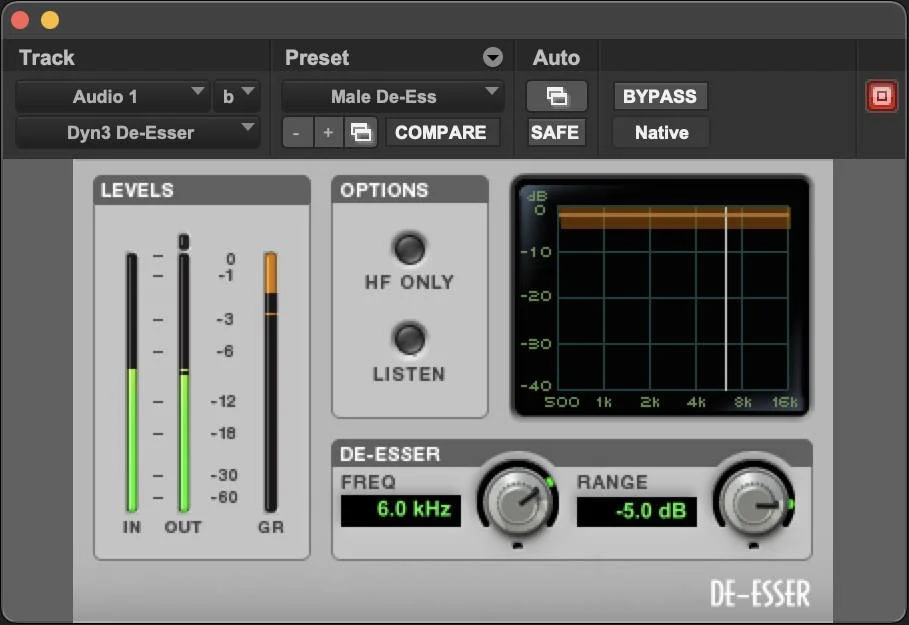Click the Track header label
Screen dimensions: 909x625
[x=47, y=57]
